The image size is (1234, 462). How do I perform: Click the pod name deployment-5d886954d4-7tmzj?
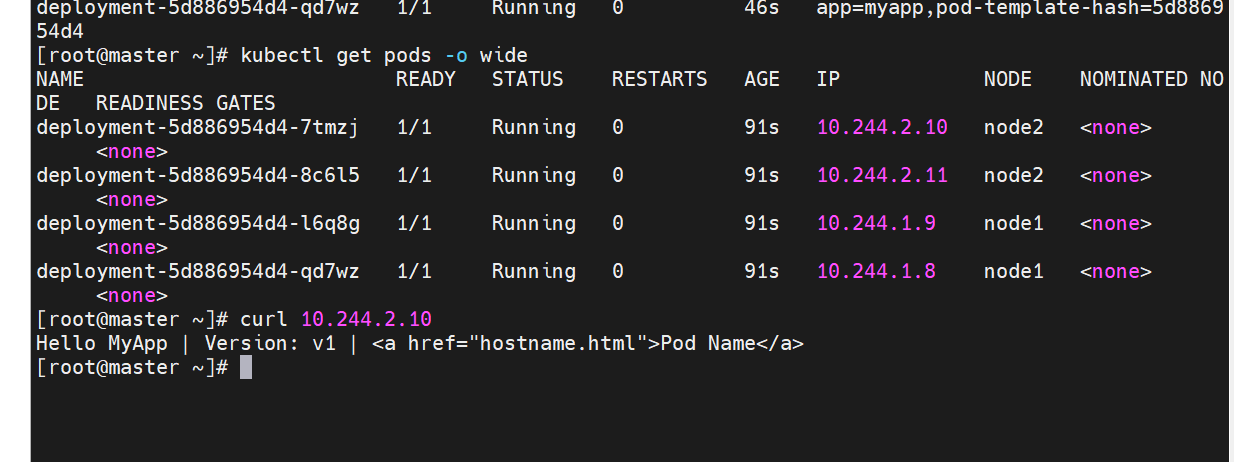tap(197, 127)
